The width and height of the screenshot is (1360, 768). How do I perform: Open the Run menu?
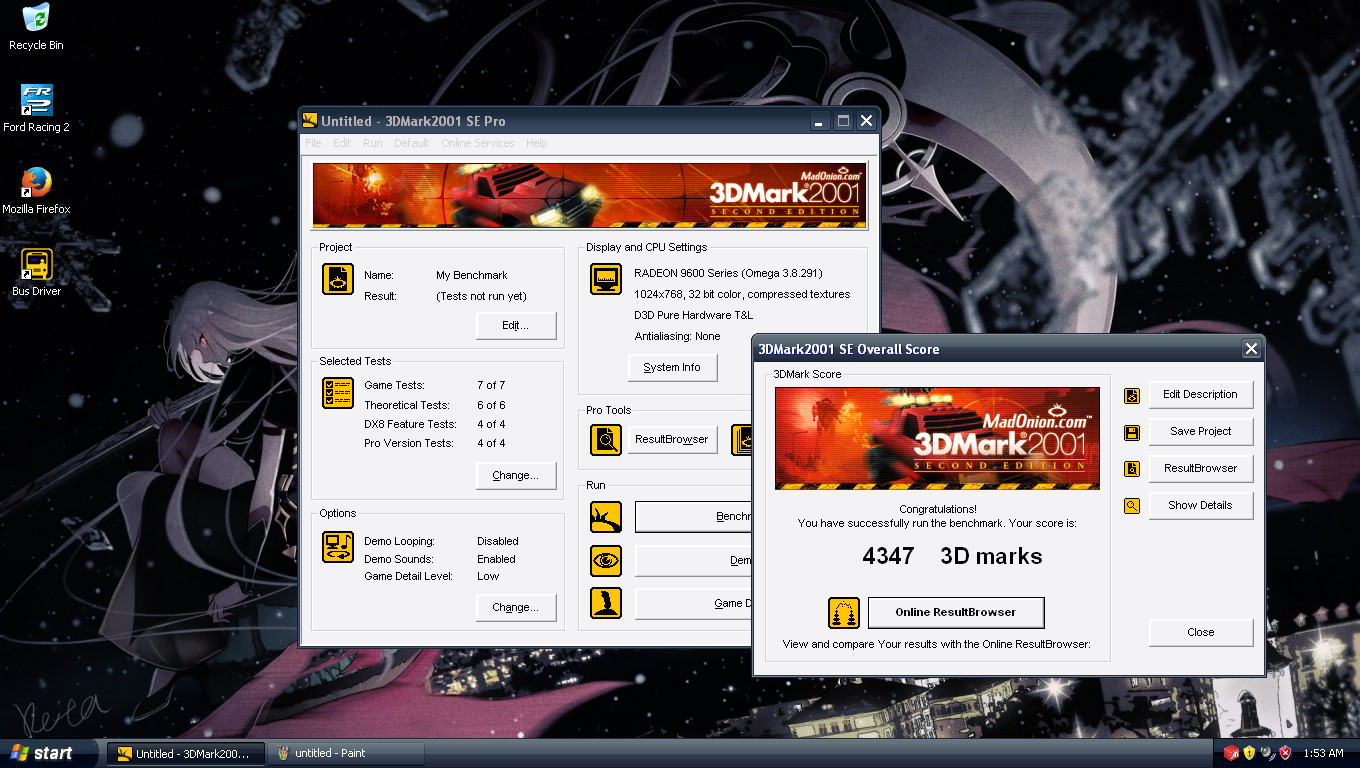click(x=373, y=143)
